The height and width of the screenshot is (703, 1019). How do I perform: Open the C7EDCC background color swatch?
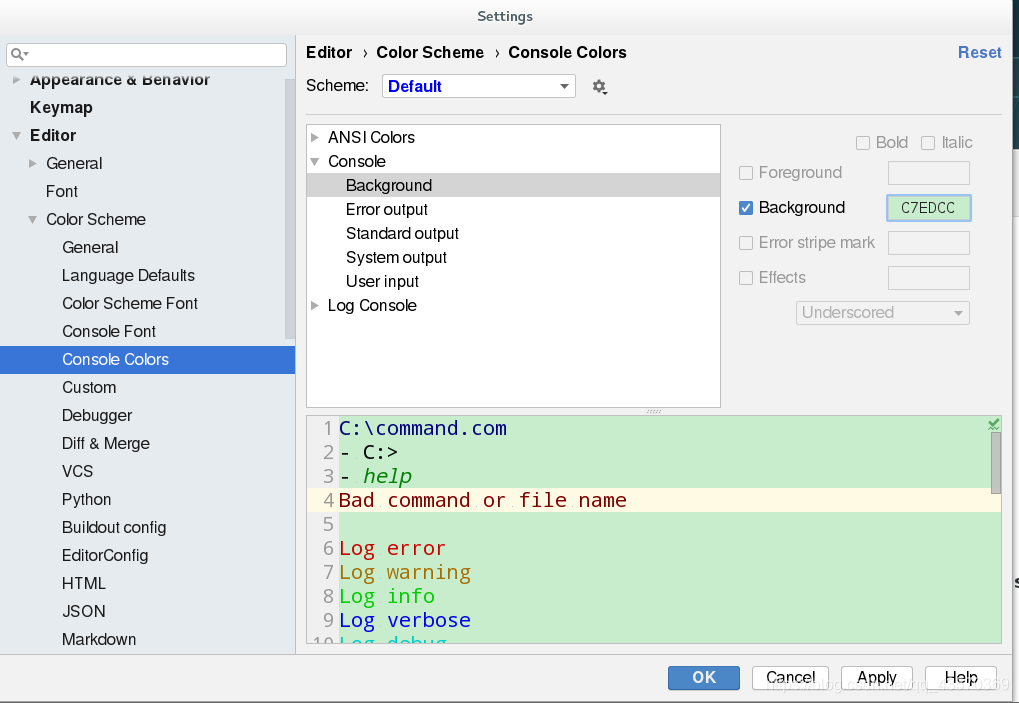coord(928,208)
